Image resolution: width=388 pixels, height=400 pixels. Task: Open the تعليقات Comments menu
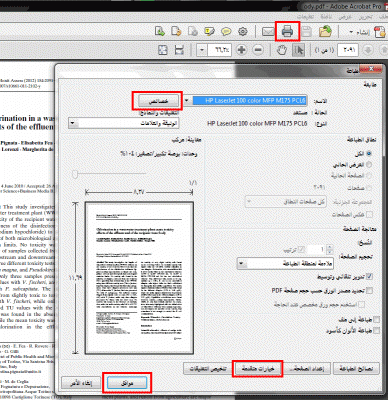[305, 17]
